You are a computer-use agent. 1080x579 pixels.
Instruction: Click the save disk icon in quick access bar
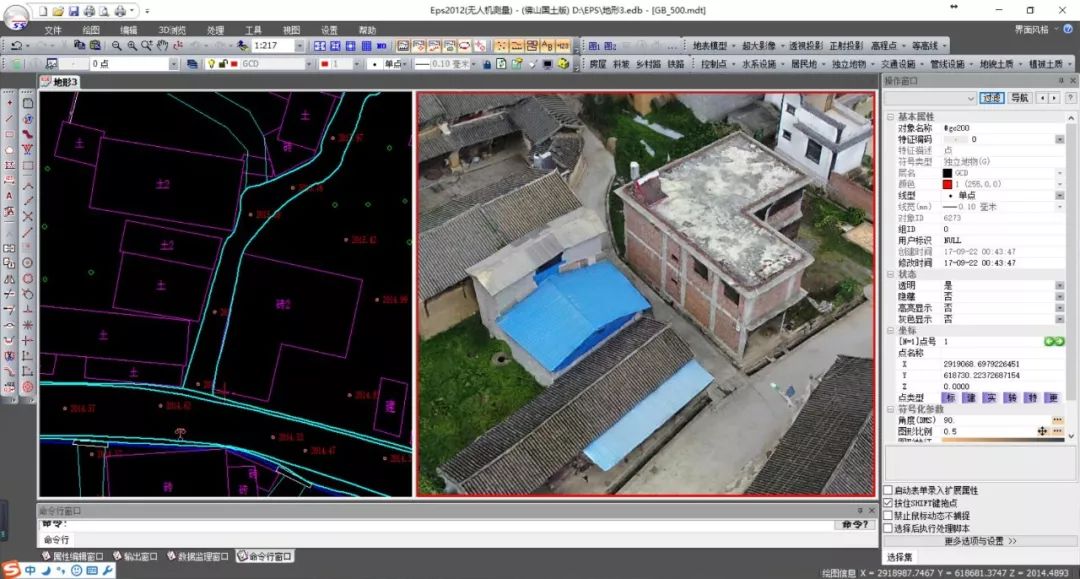[72, 10]
